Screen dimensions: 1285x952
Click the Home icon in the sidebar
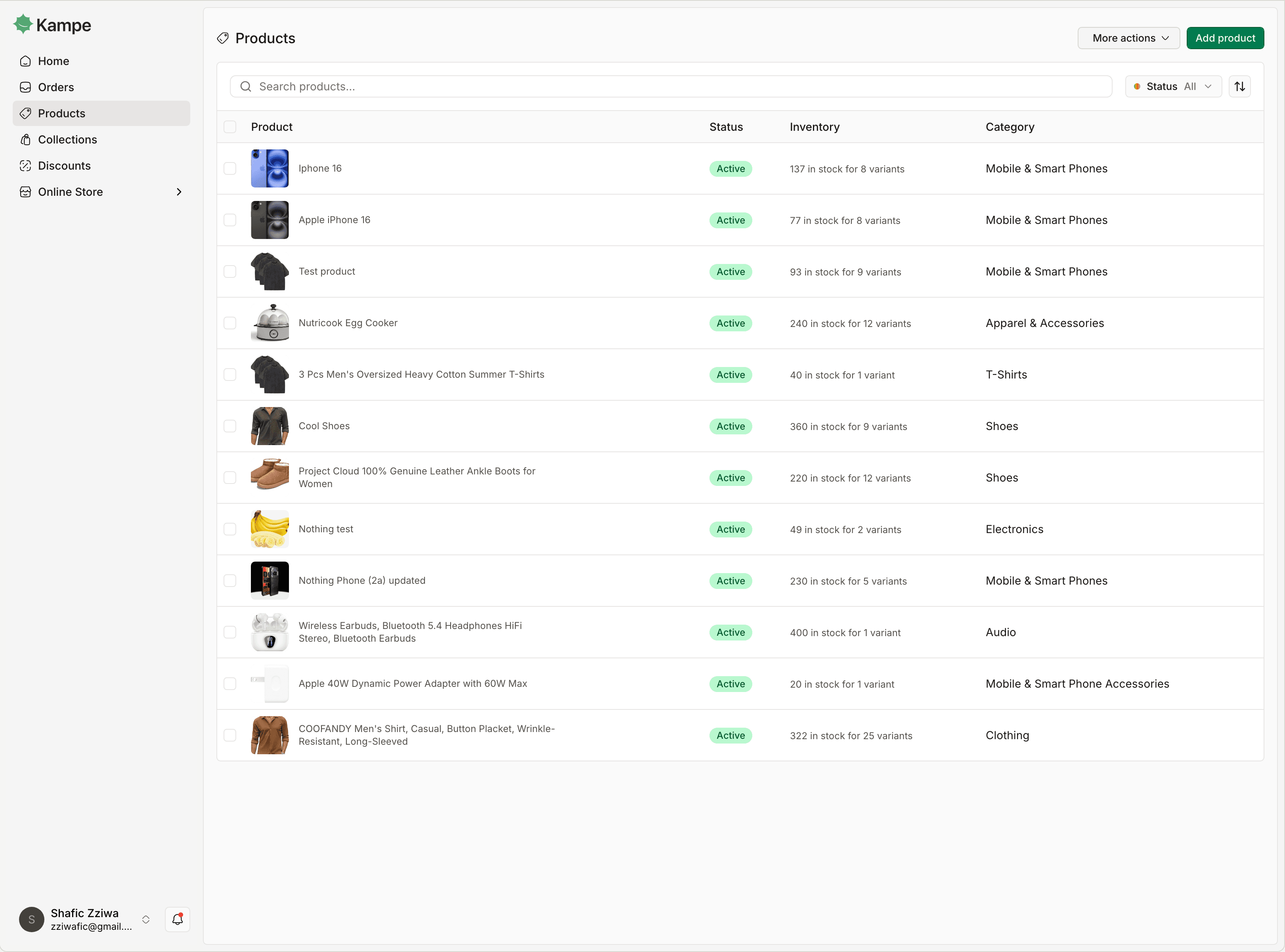coord(25,61)
